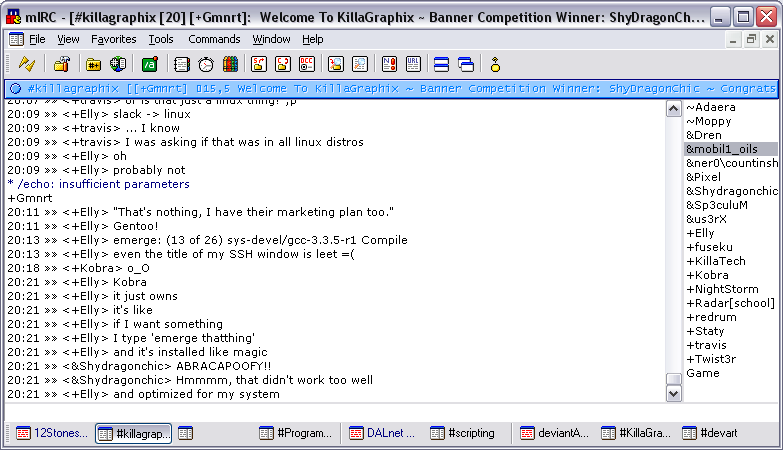
Task: Select +Elly in the nick list
Action: (x=700, y=233)
